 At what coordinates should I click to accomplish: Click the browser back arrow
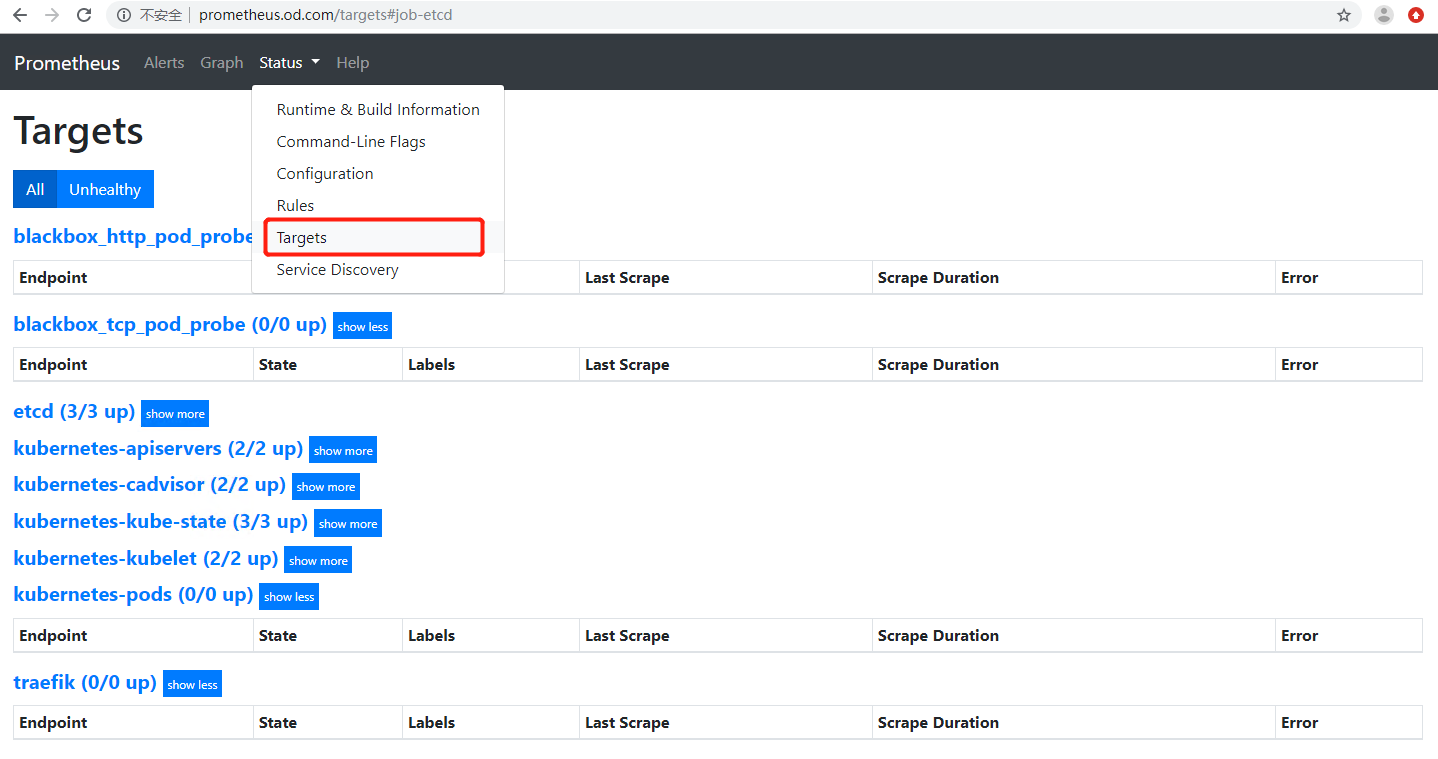tap(20, 15)
